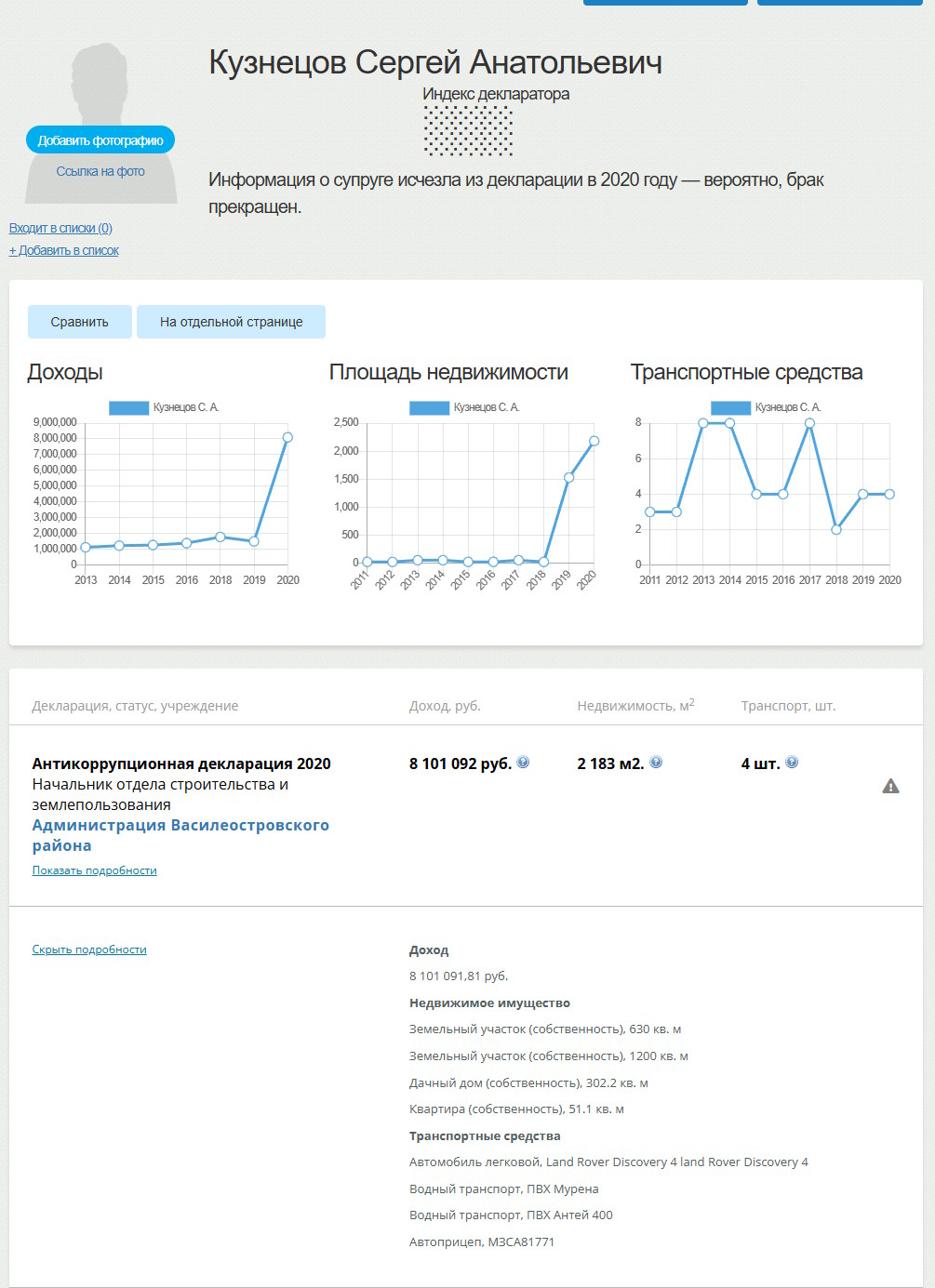
Task: Click the income help question-mark icon
Action: pyautogui.click(x=523, y=763)
